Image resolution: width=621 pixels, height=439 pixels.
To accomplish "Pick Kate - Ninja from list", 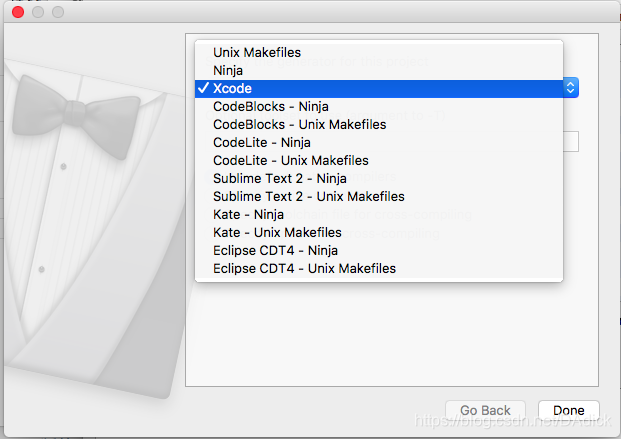I will (x=379, y=214).
